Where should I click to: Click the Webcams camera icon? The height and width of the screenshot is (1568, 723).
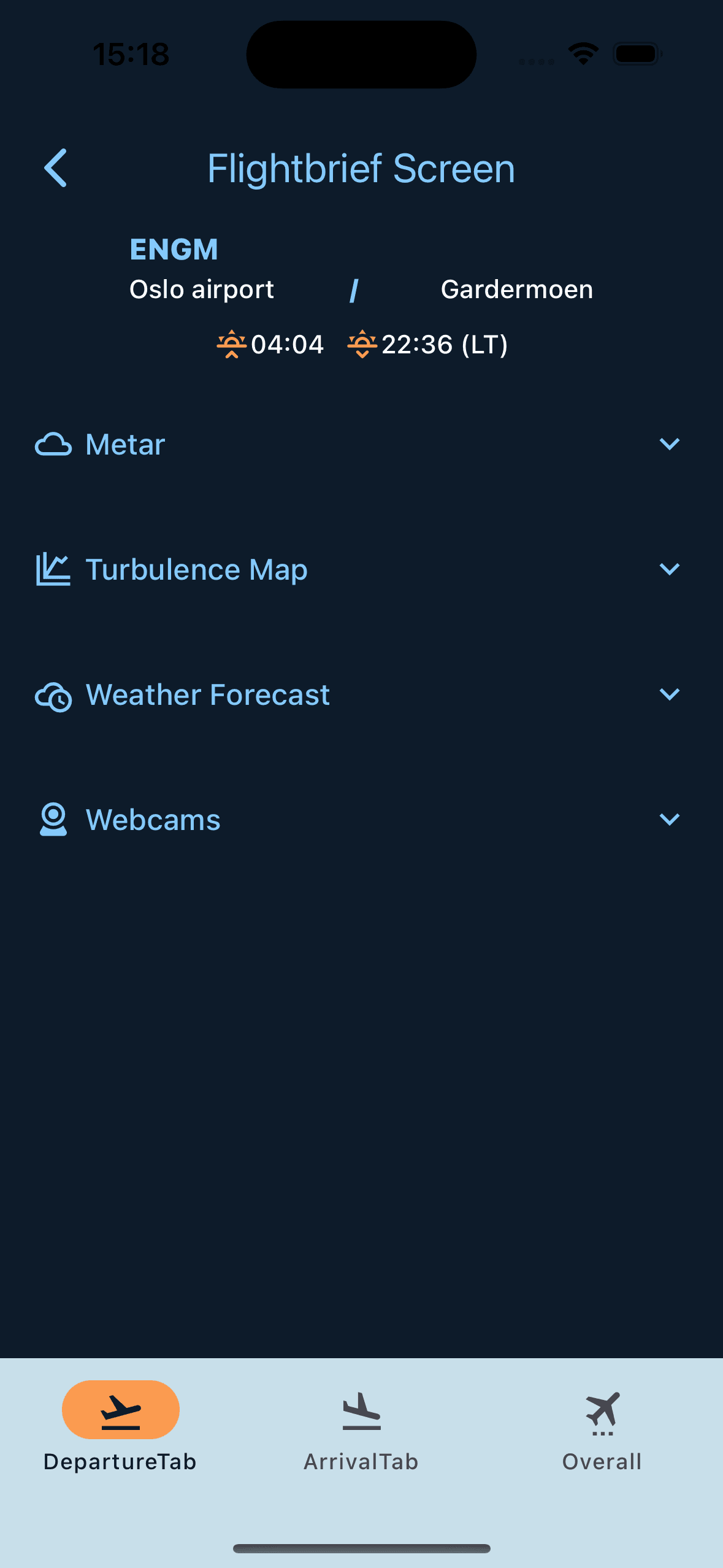53,820
